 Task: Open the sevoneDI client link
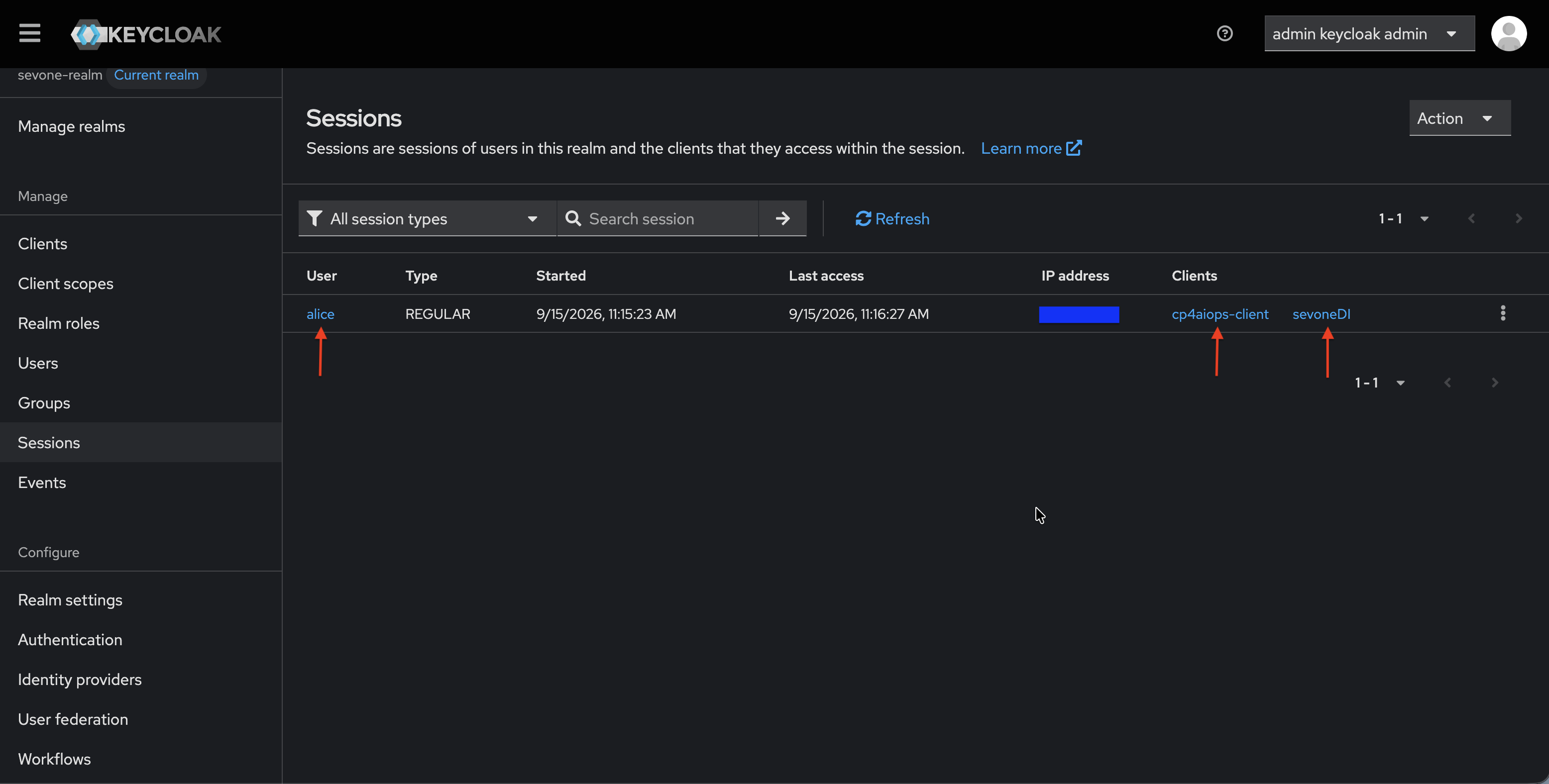point(1321,314)
